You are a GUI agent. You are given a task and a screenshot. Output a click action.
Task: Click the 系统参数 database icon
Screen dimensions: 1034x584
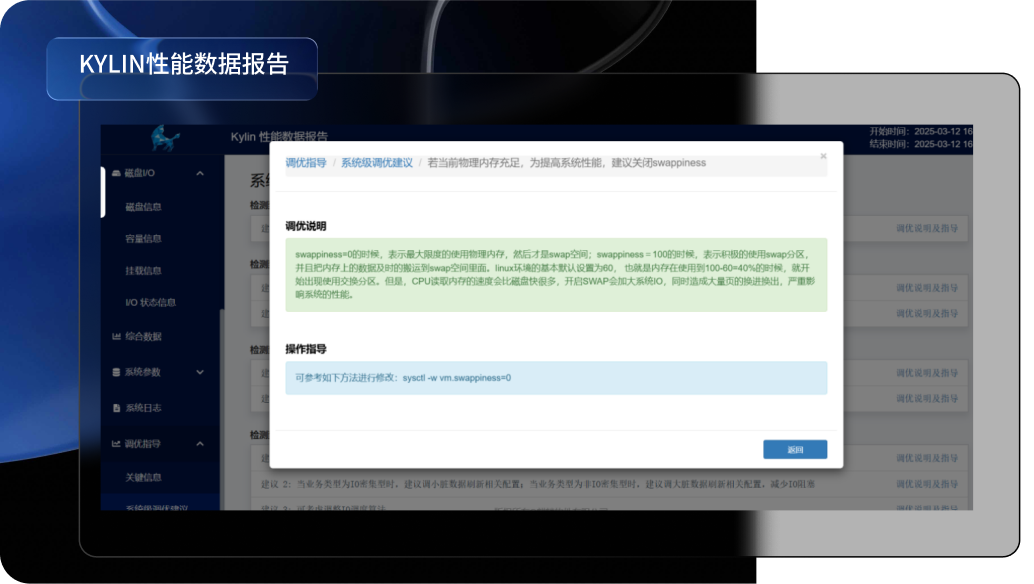(x=116, y=372)
